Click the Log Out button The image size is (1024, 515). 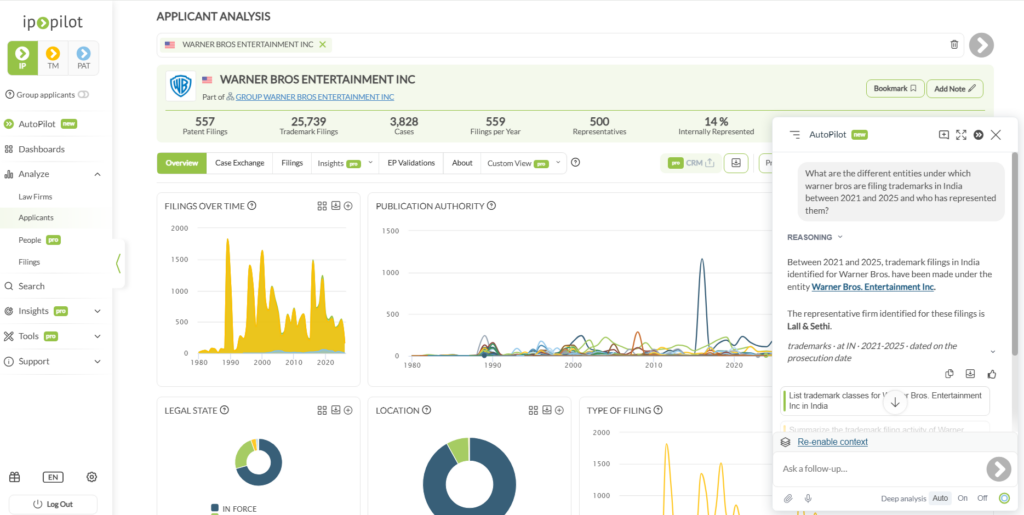(x=53, y=505)
